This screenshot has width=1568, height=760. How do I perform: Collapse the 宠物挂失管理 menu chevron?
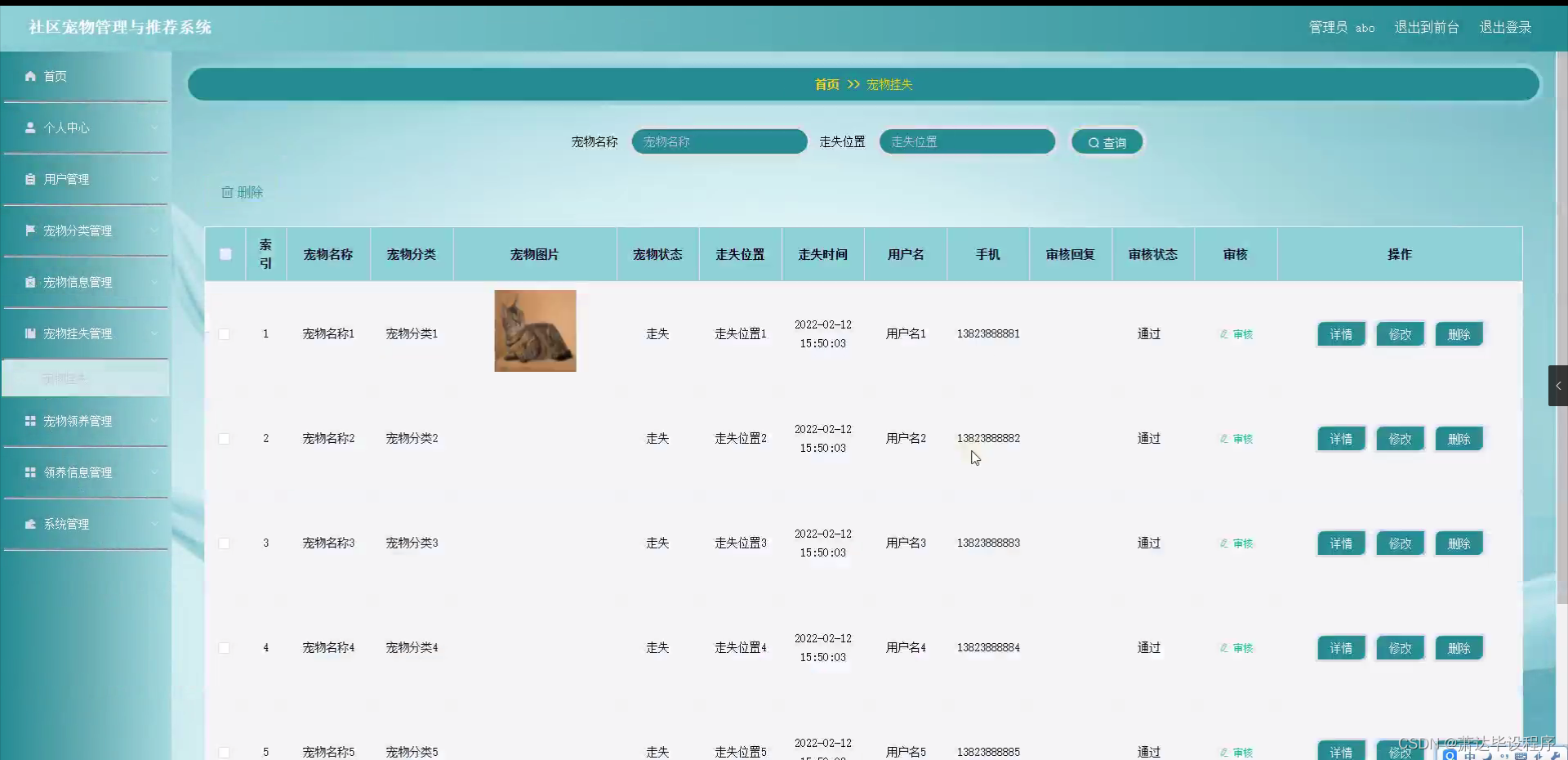[154, 333]
